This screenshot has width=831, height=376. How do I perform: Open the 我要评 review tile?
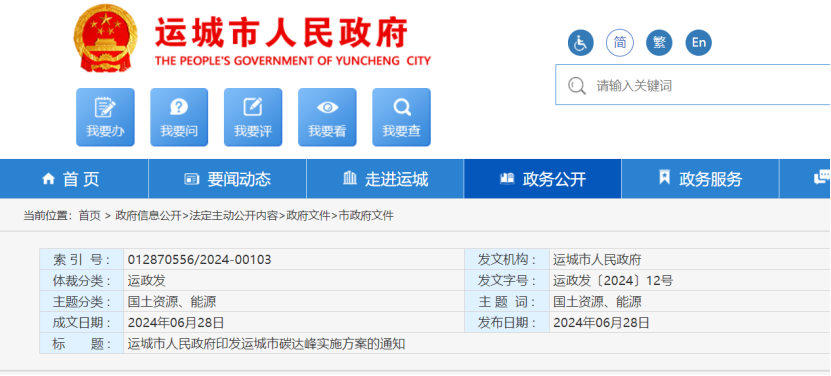pyautogui.click(x=253, y=117)
